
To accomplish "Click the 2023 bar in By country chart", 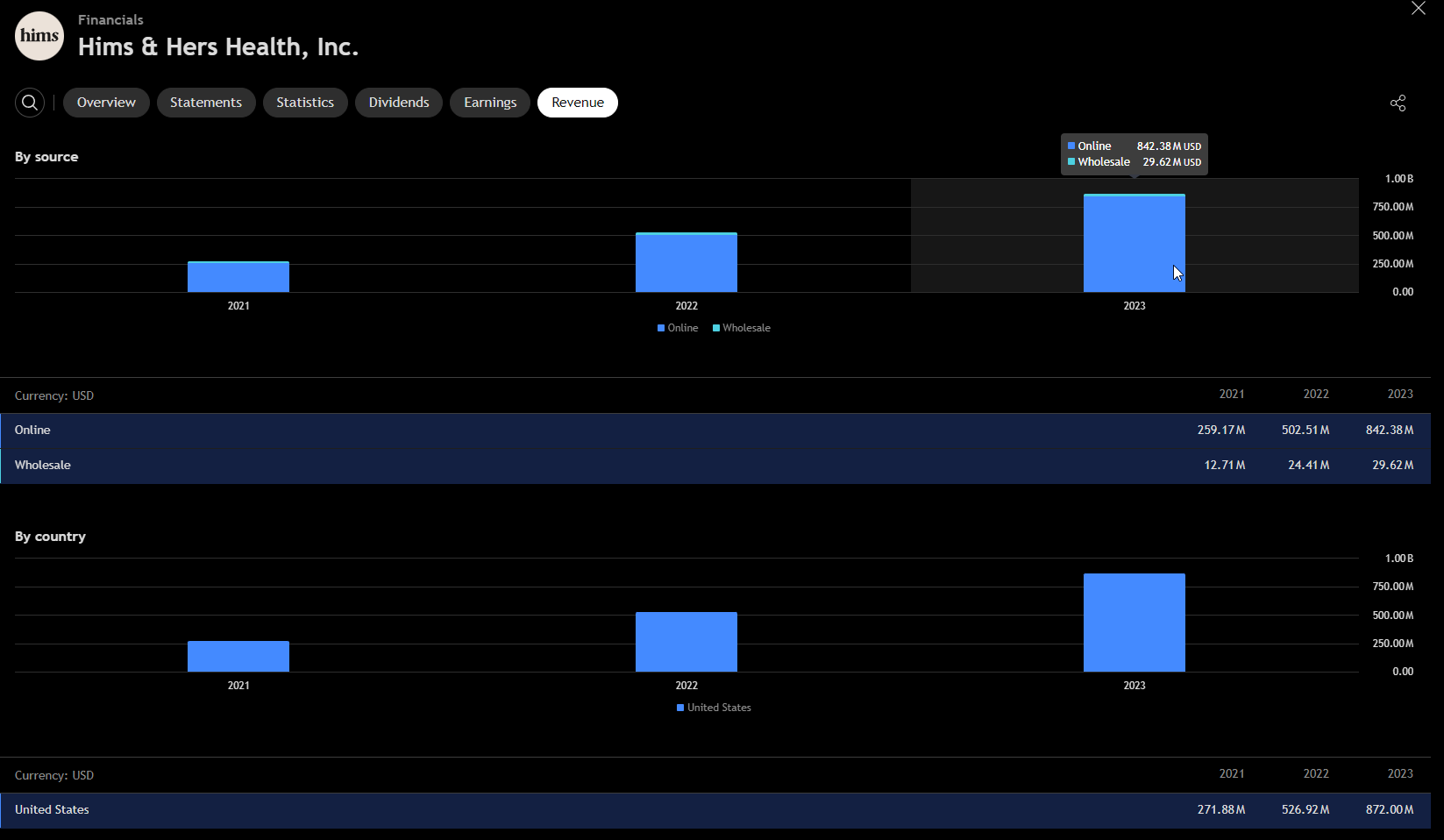I will (x=1135, y=623).
